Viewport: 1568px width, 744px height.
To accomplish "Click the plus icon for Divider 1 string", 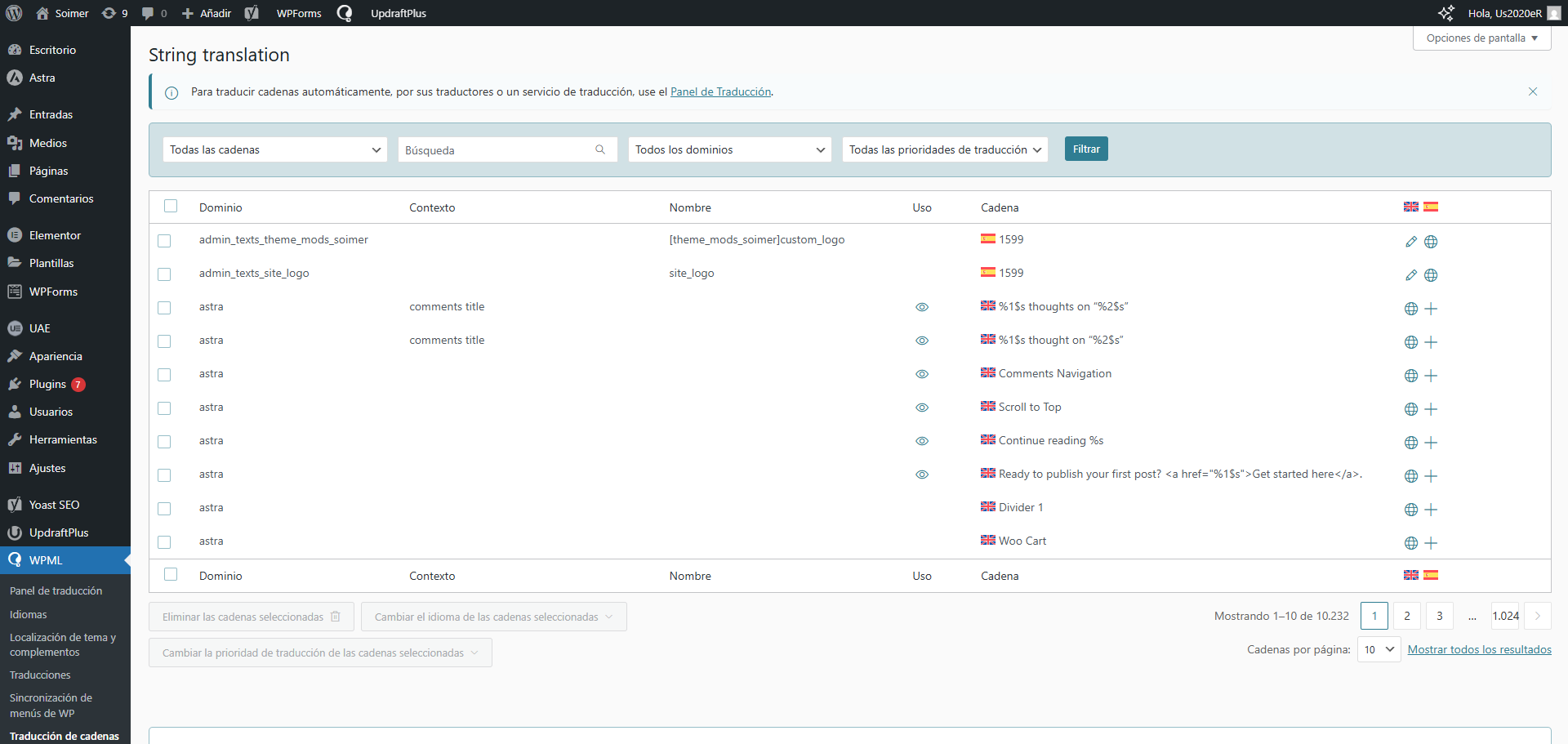I will (1431, 510).
